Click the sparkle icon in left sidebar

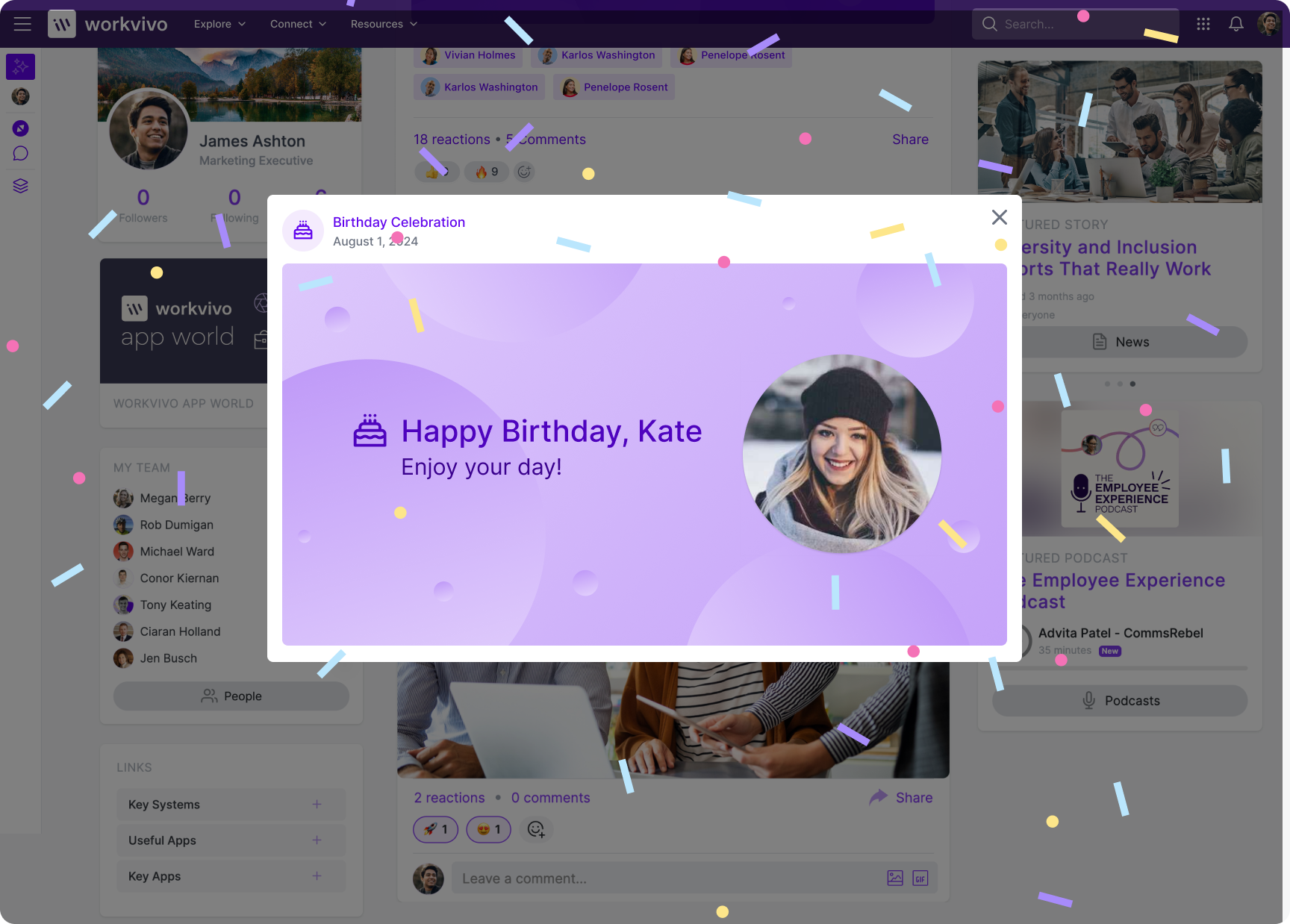(x=20, y=66)
